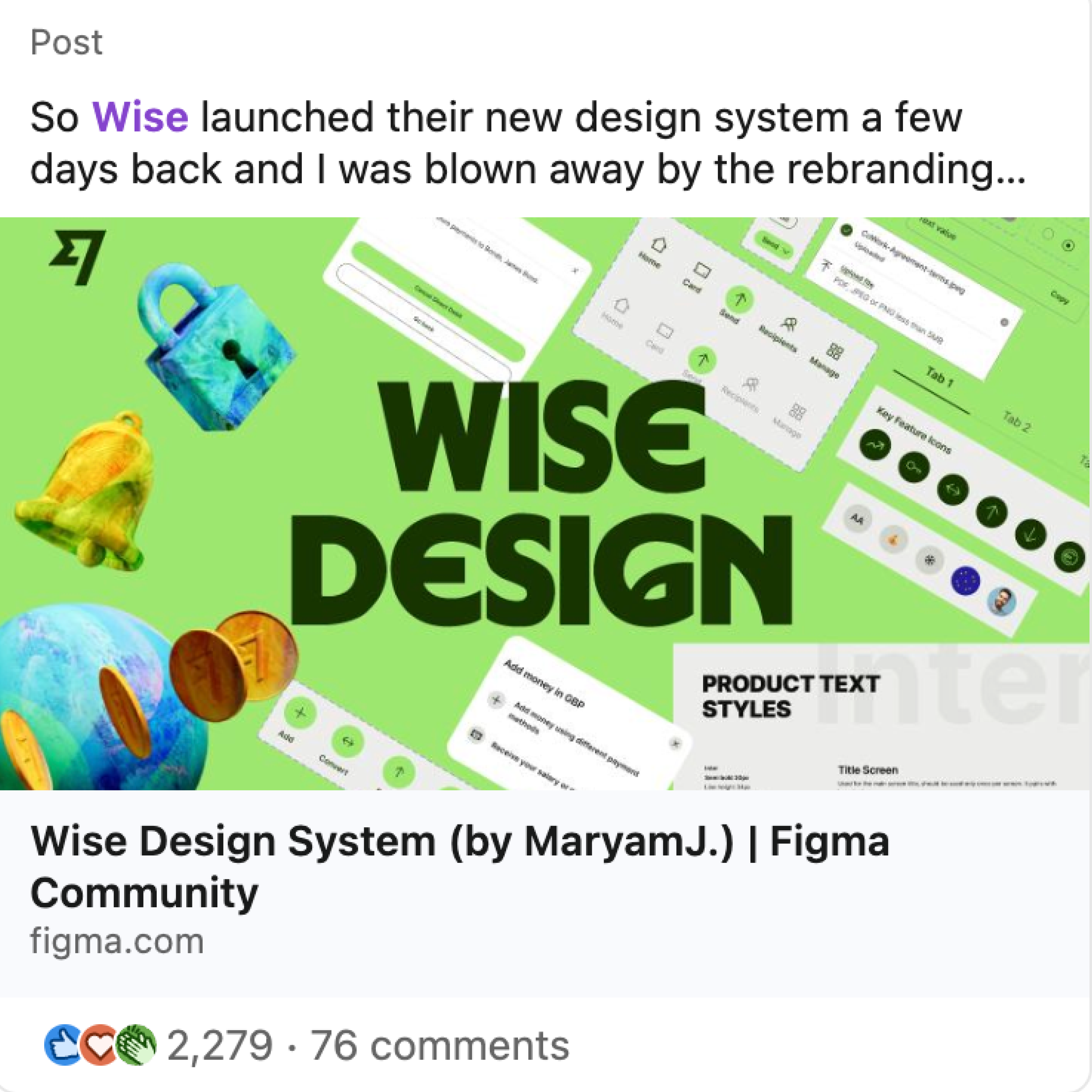Click the green clapping celebrate reaction icon
Screen dimensions: 1092x1092
coord(136,1045)
